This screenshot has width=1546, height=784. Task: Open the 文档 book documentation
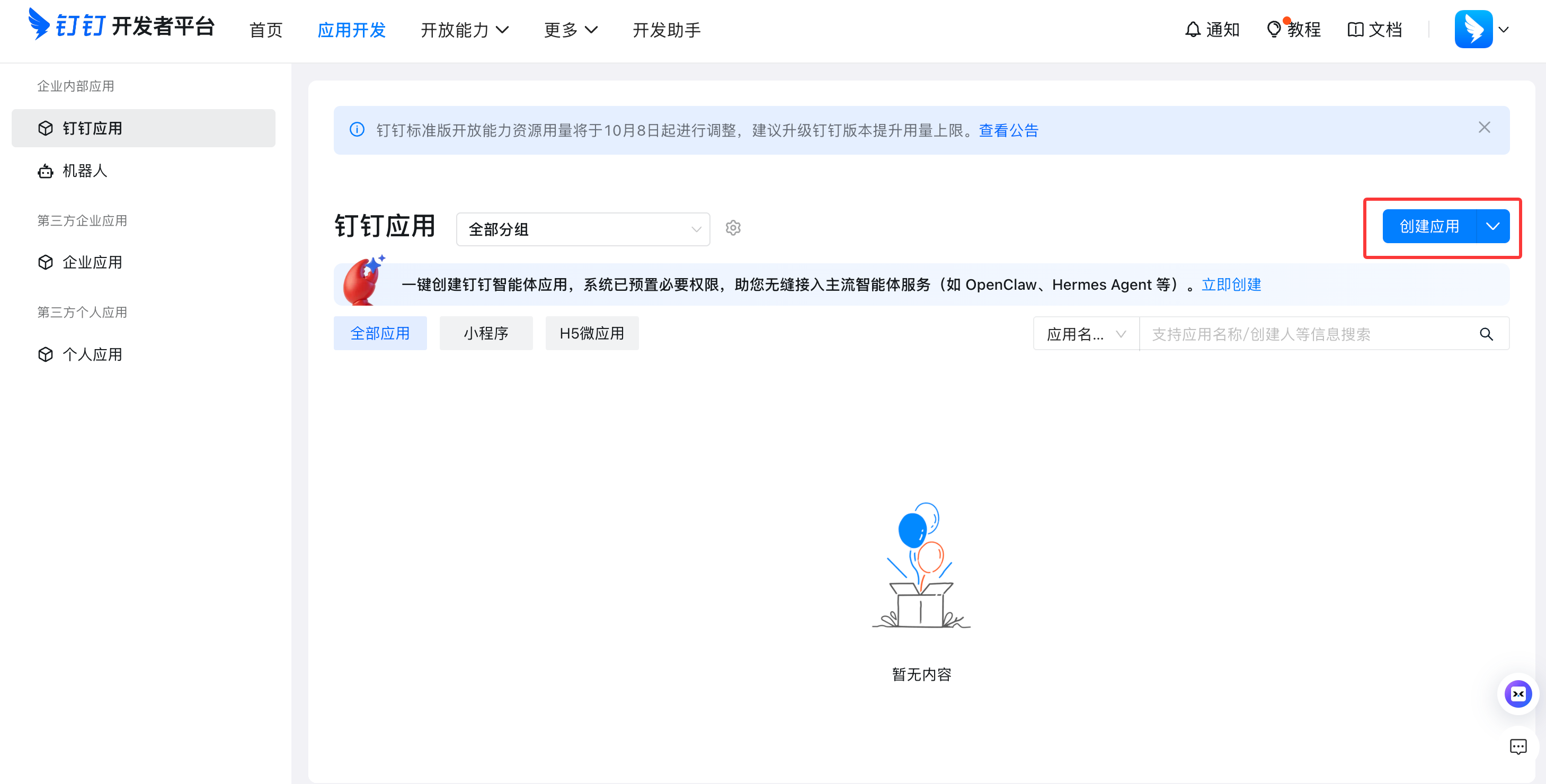point(1374,29)
